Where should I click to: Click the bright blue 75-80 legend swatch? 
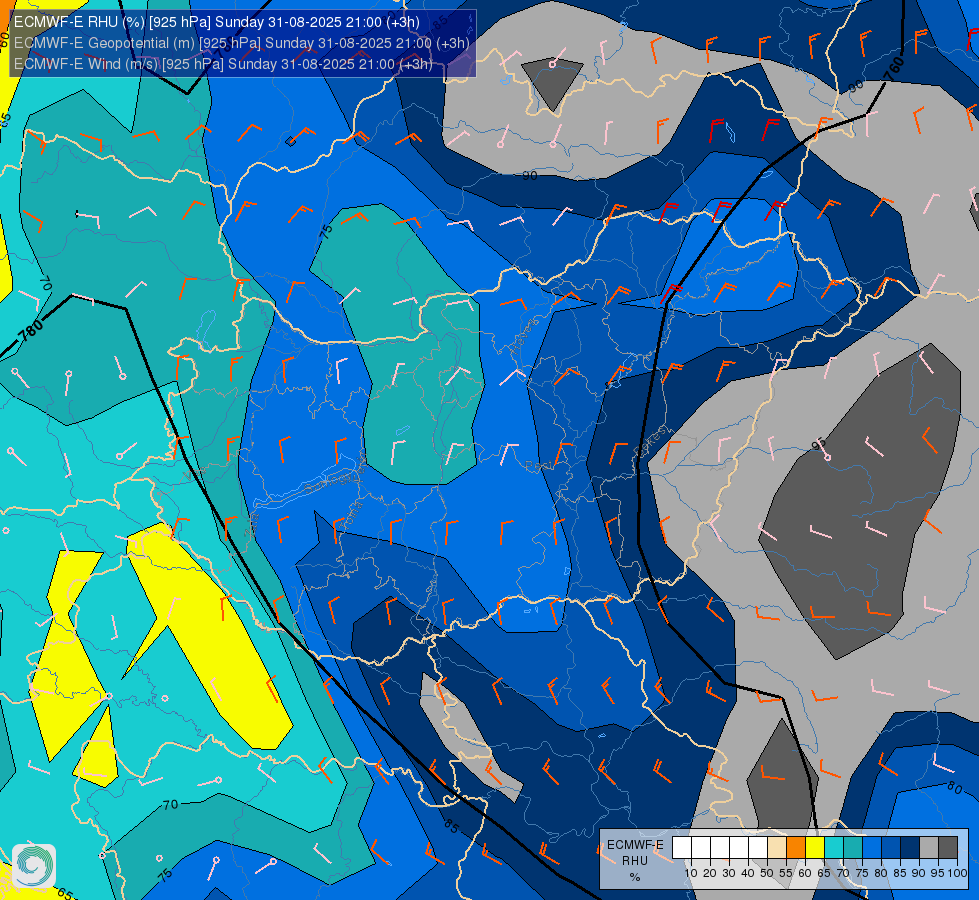click(x=872, y=848)
